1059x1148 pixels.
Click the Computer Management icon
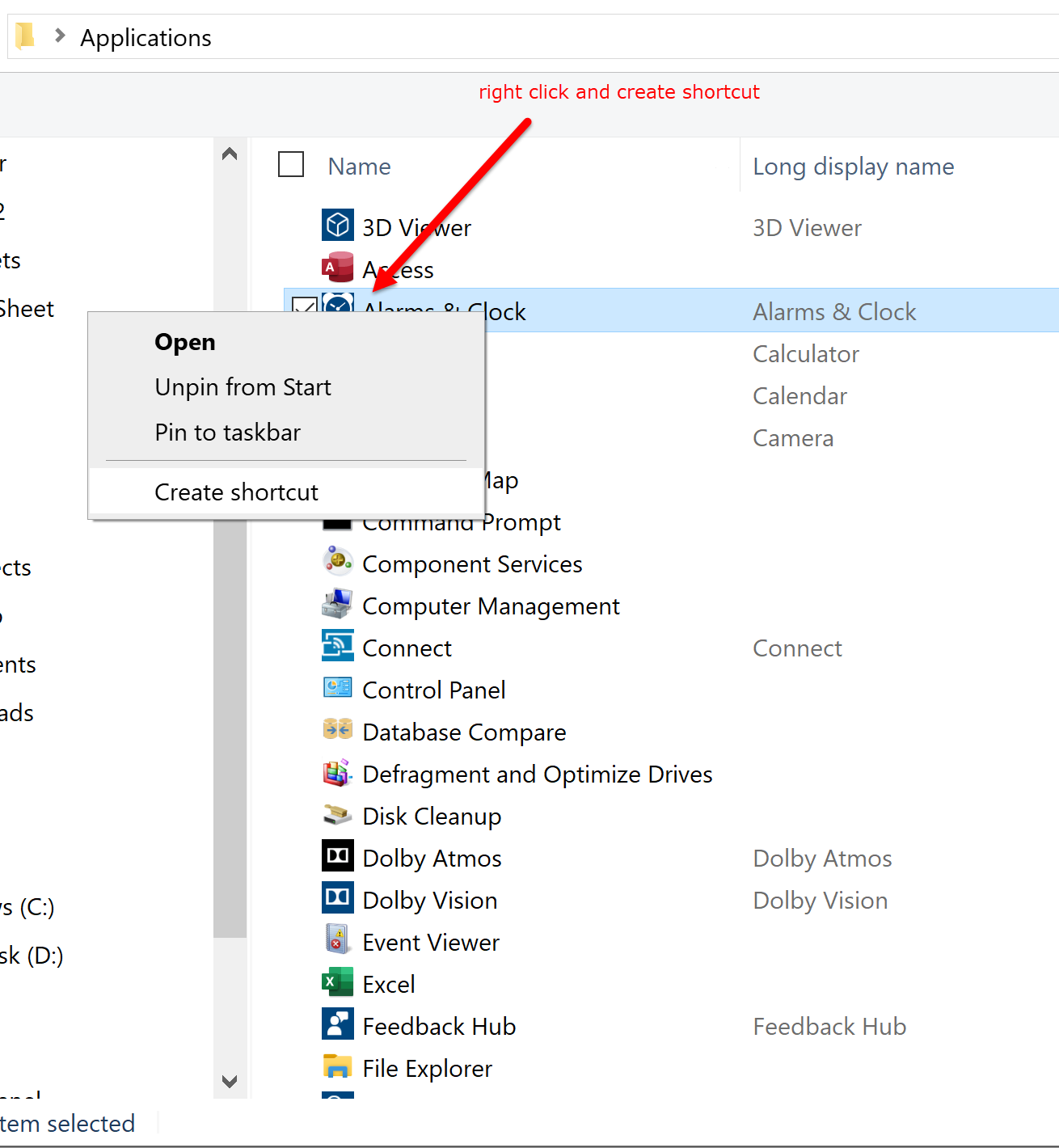pyautogui.click(x=337, y=603)
